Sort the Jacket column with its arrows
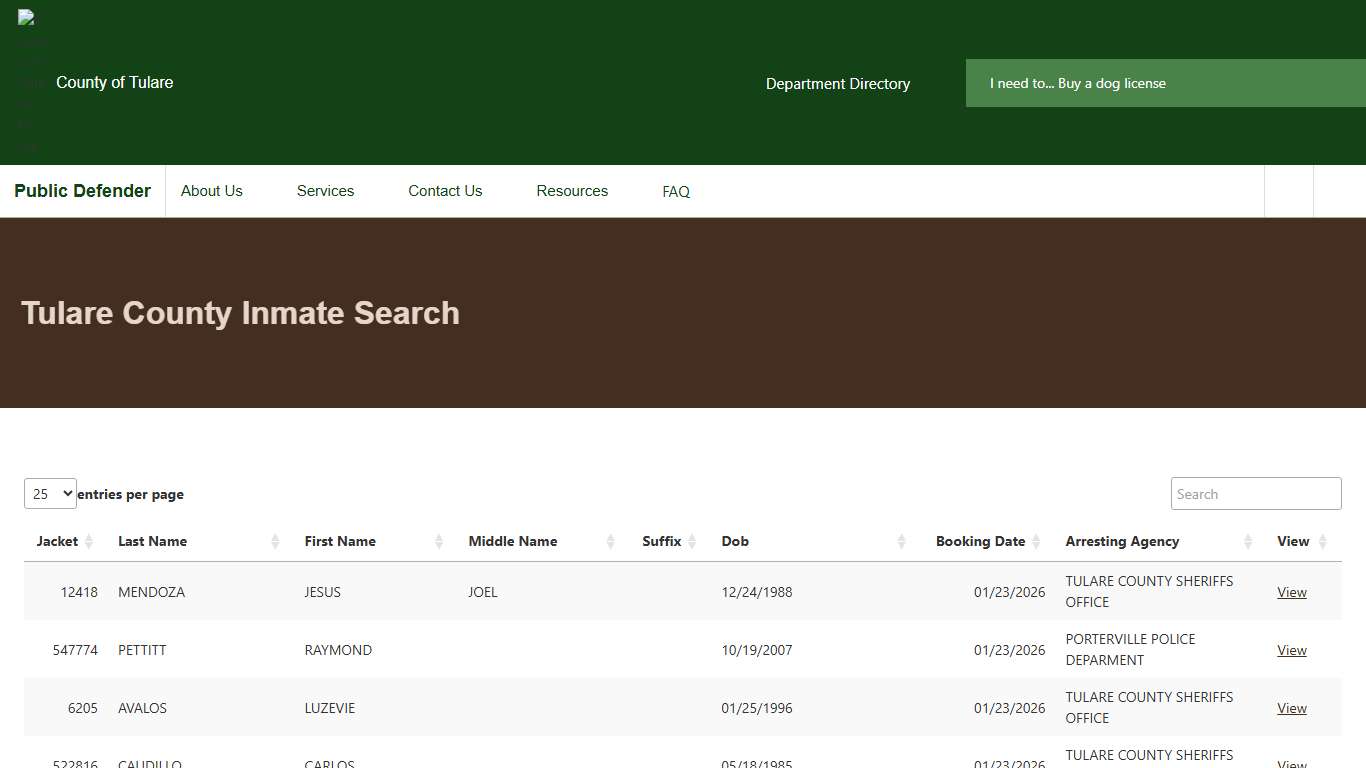The width and height of the screenshot is (1366, 768). pyautogui.click(x=91, y=541)
